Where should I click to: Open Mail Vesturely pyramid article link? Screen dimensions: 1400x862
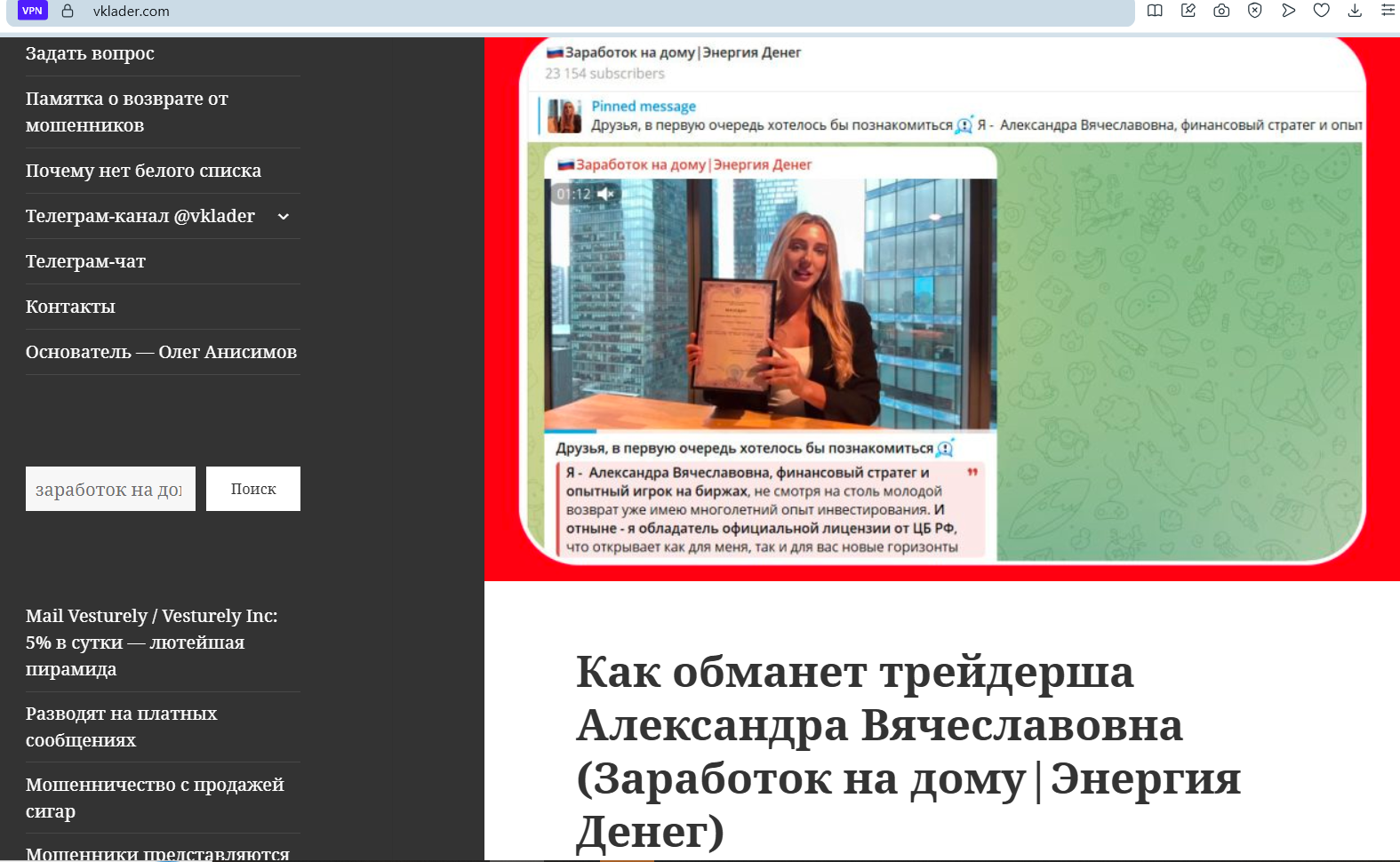[152, 643]
